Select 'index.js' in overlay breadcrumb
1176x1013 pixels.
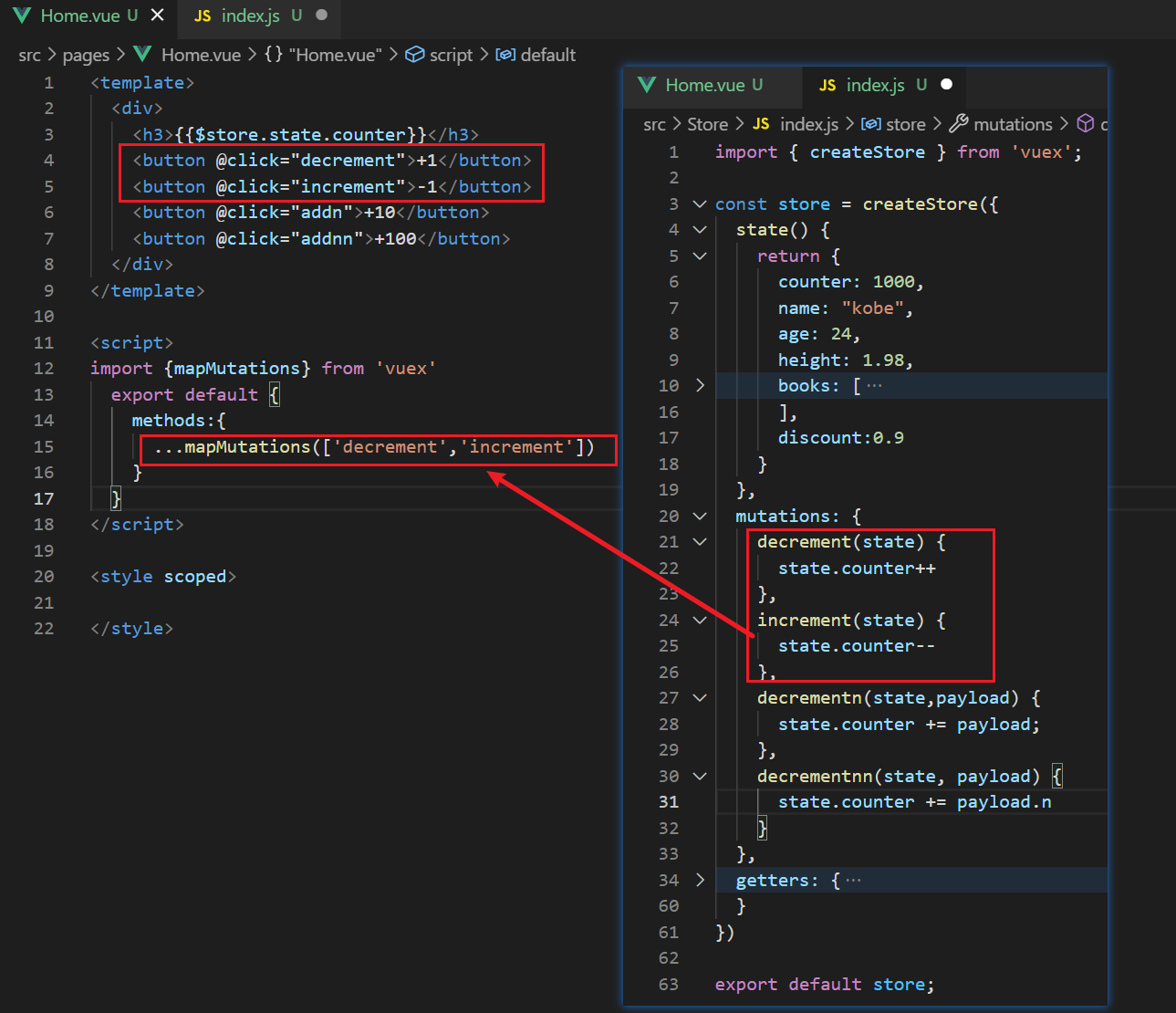tap(809, 124)
